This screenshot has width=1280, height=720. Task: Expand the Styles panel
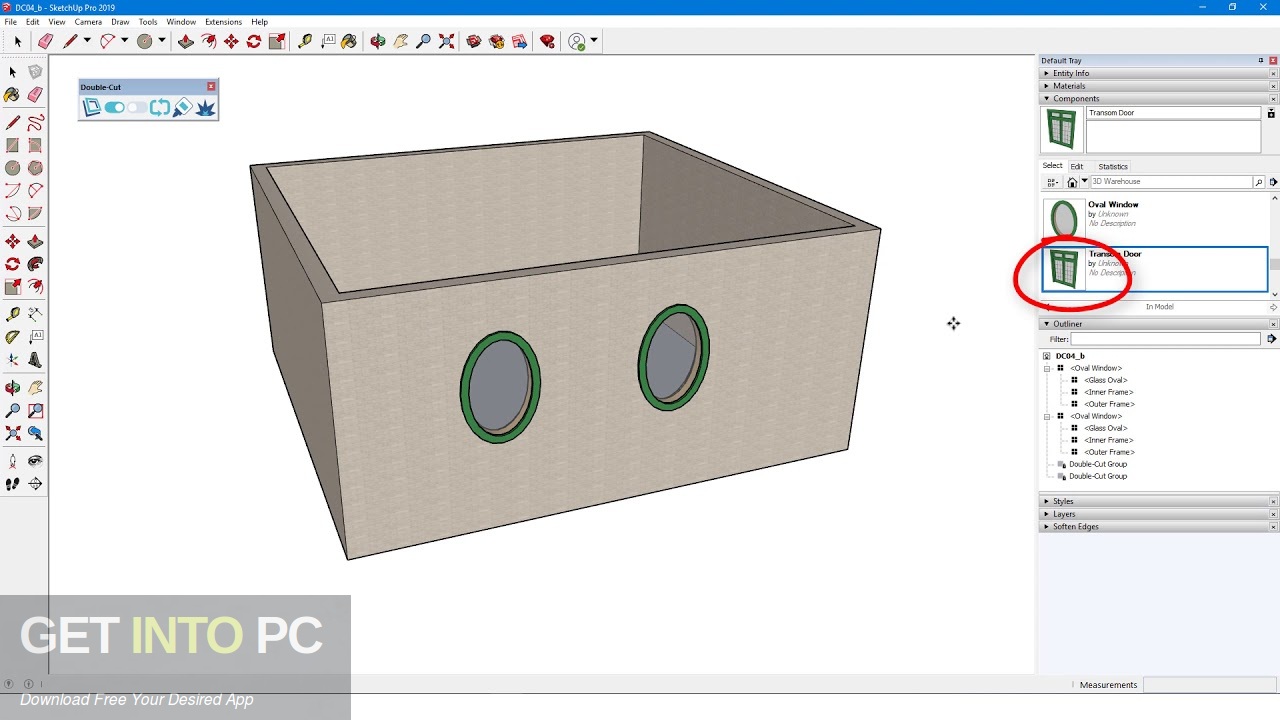point(1047,501)
